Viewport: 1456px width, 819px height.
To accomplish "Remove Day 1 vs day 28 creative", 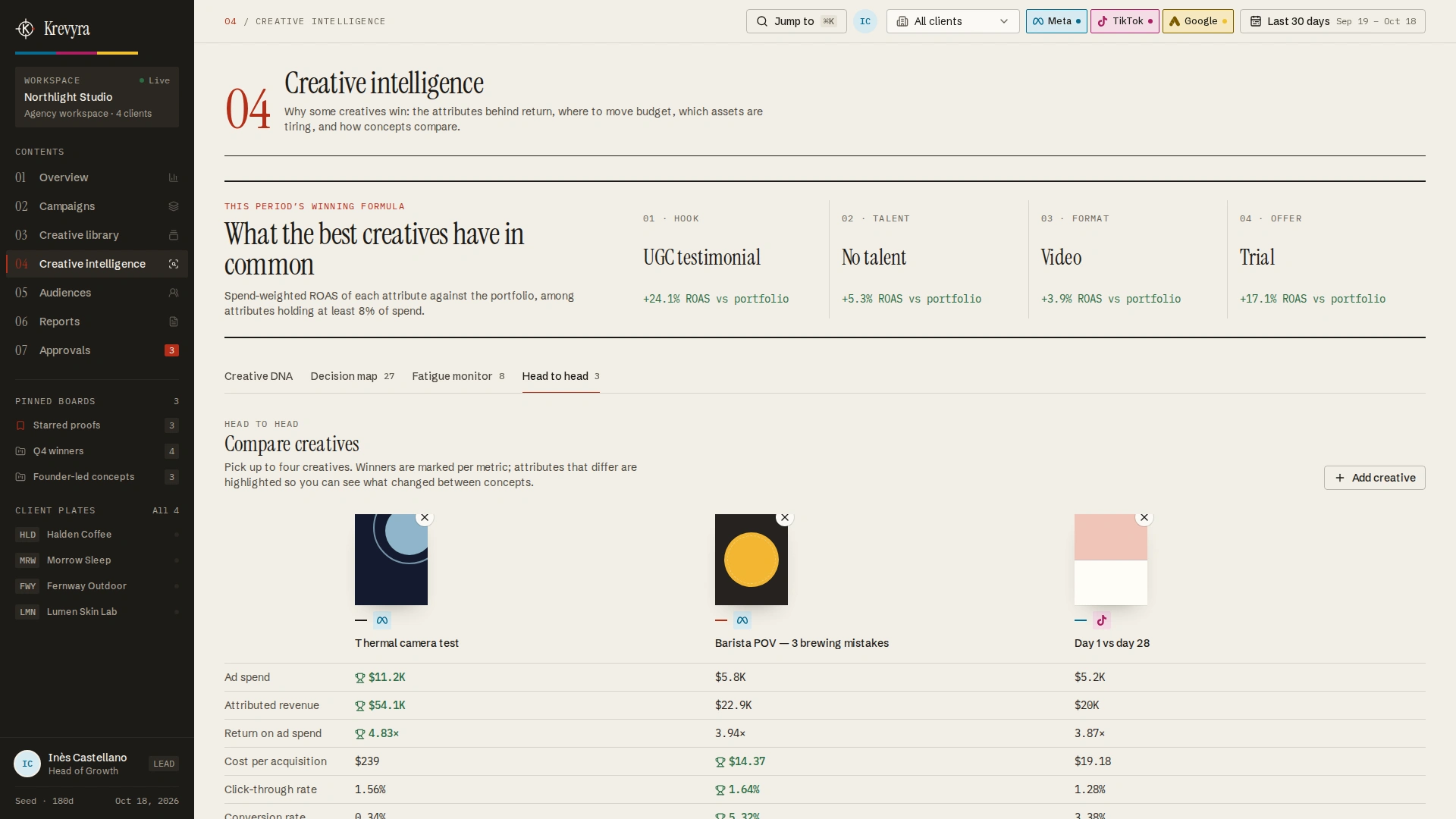I will click(1144, 517).
